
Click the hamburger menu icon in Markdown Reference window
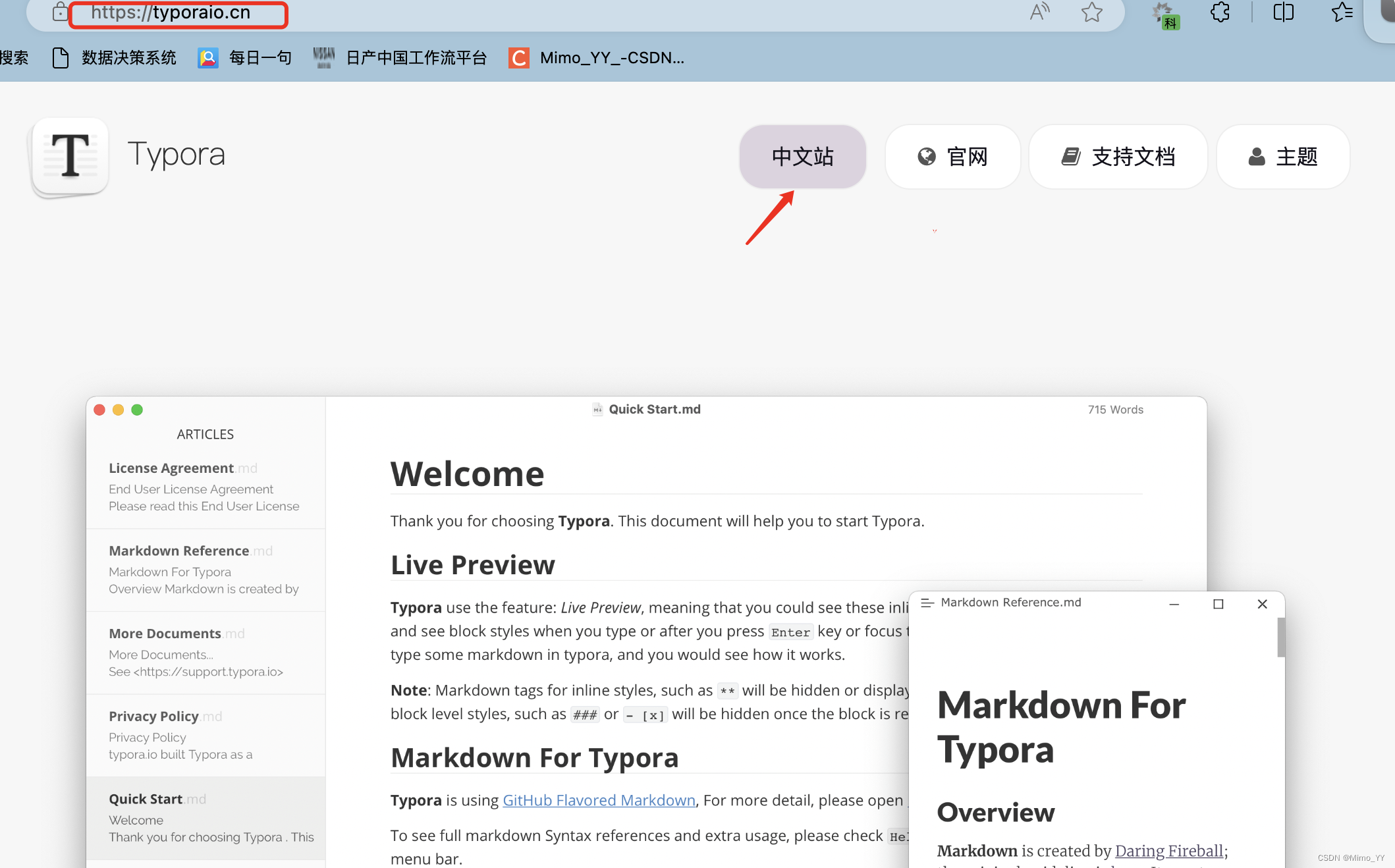click(927, 603)
